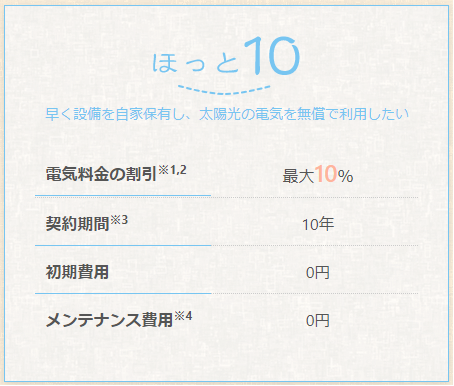Screen dimensions: 454x386
Task: Click the % sign after the orange 10
Action: [346, 176]
